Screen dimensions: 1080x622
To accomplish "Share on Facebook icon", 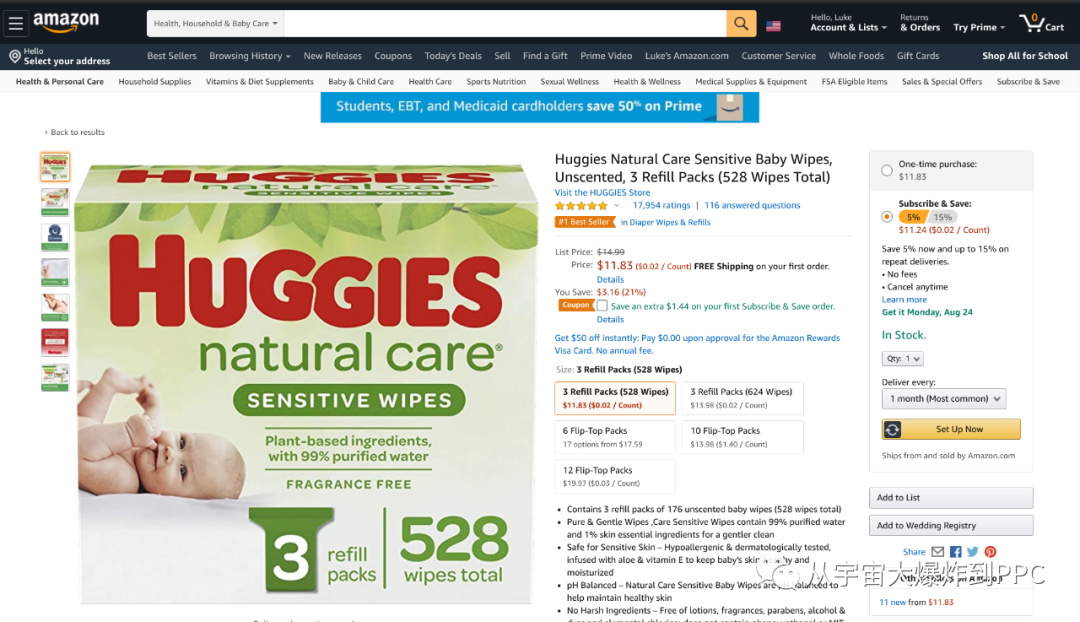I will pos(955,552).
